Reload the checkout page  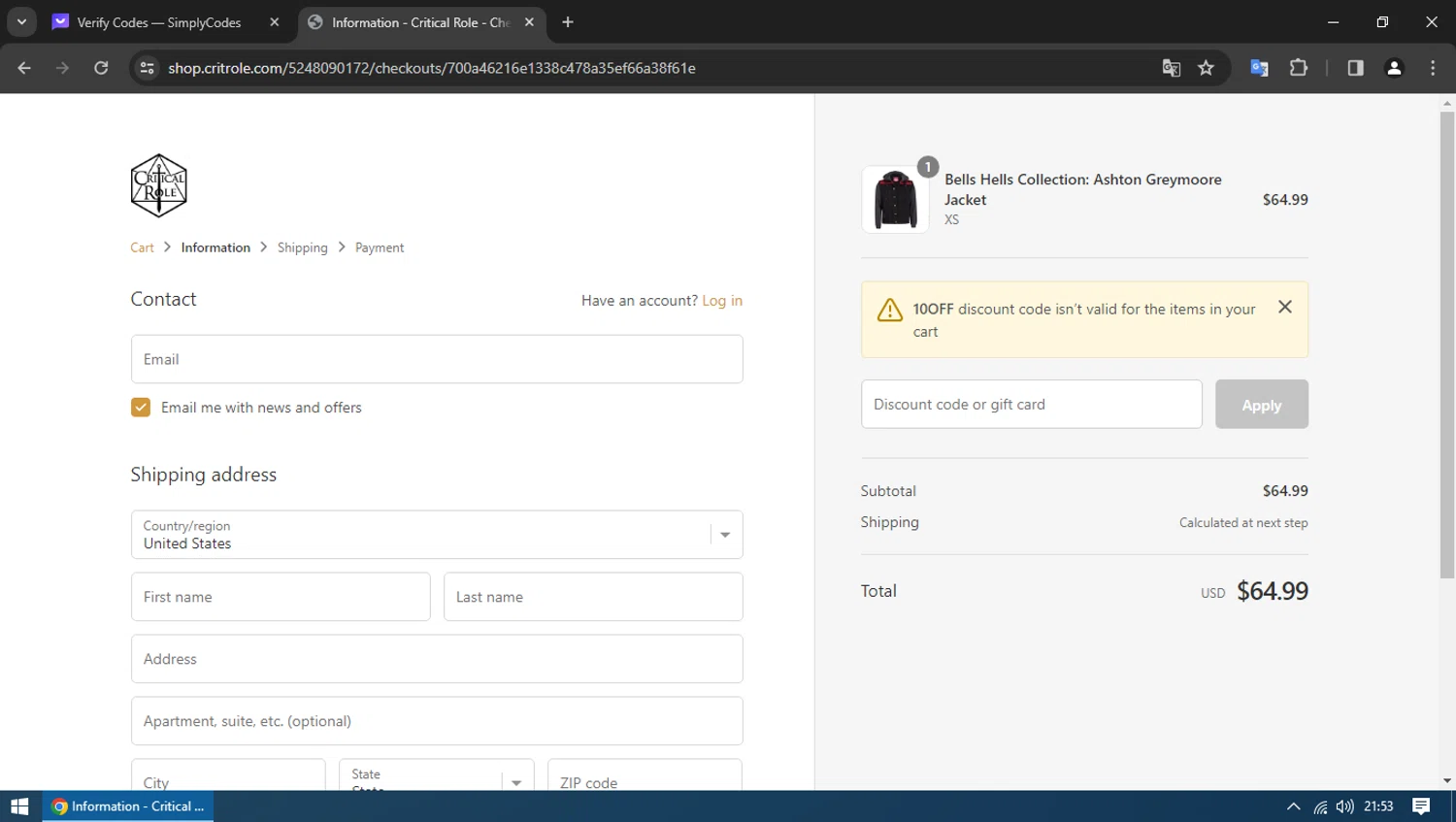click(101, 68)
